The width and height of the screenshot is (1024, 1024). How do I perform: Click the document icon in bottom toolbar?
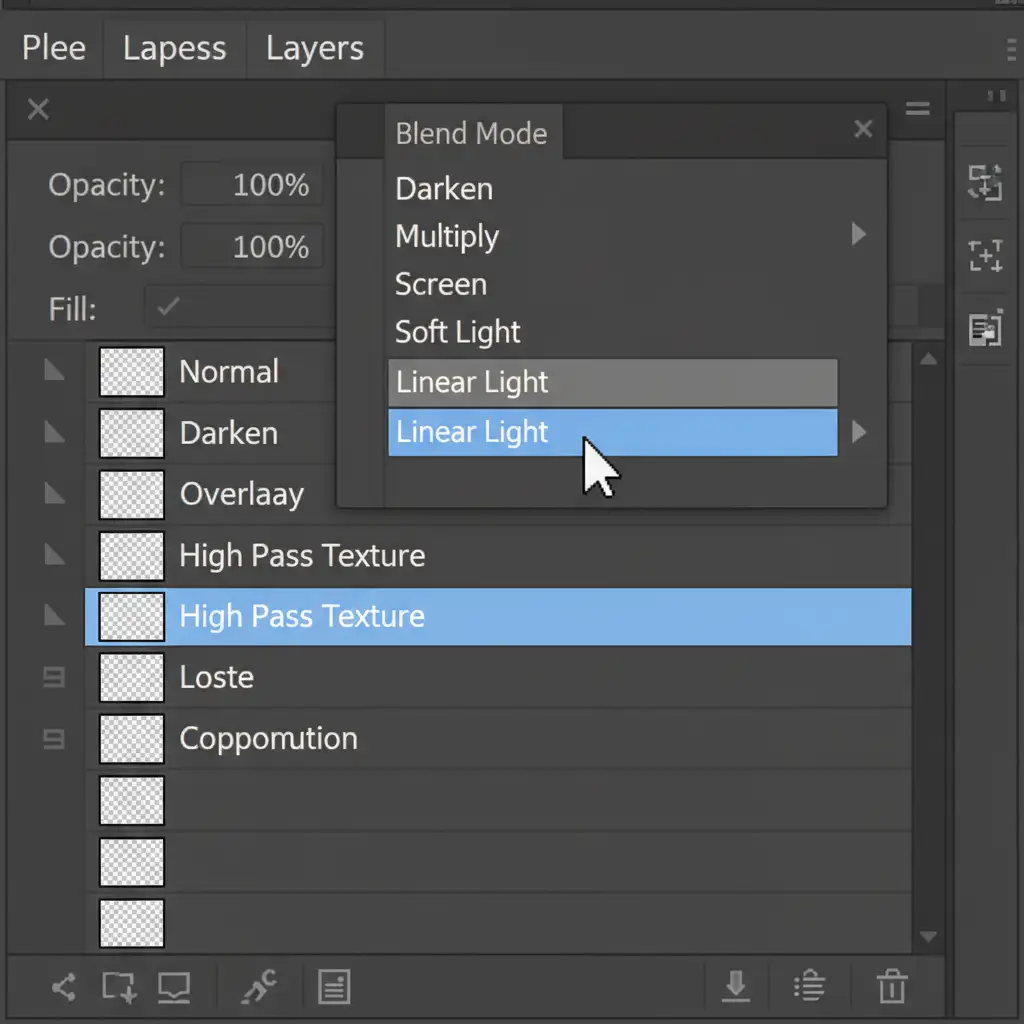tap(334, 988)
